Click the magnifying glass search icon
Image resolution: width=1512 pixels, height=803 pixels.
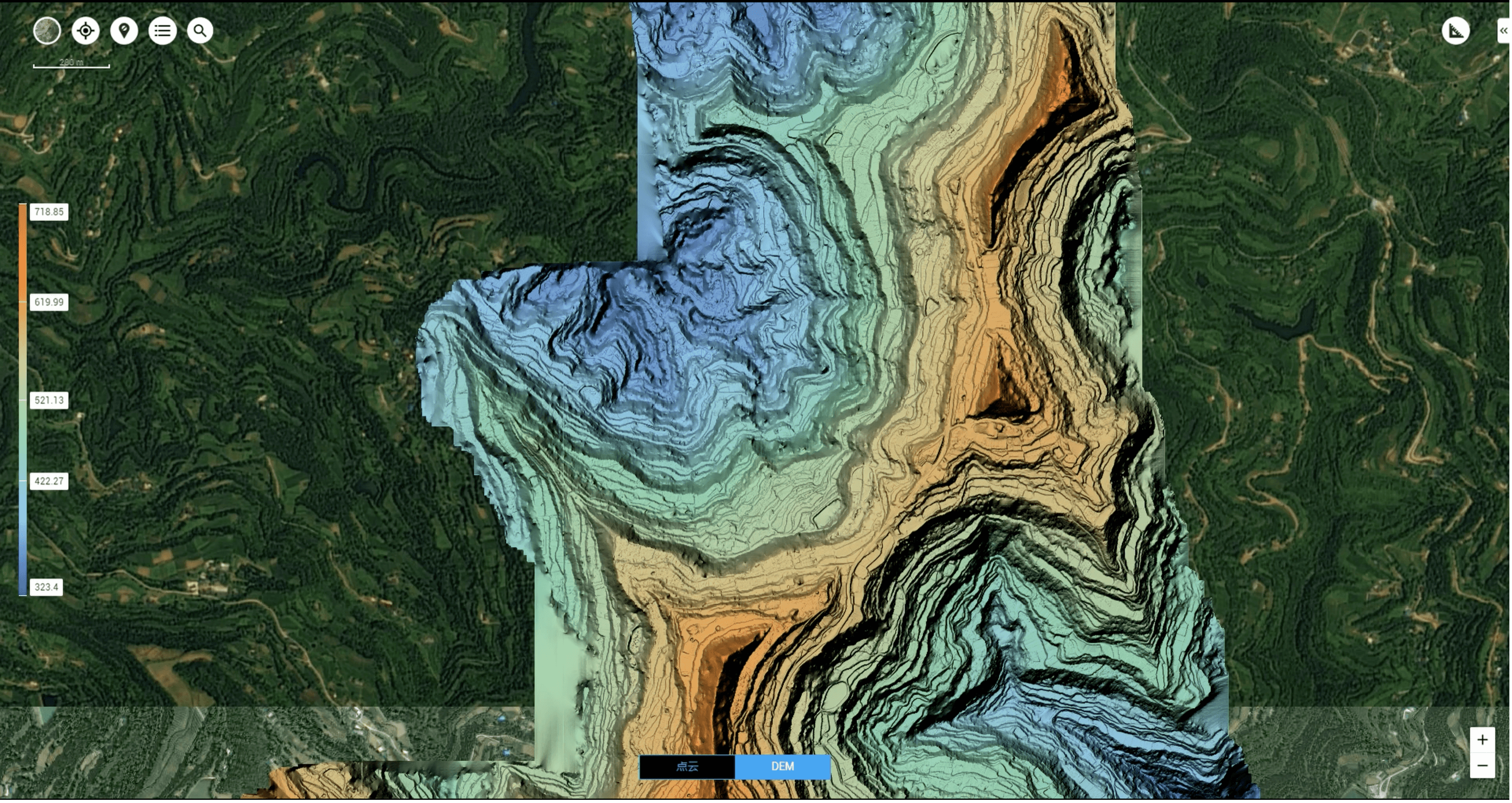click(200, 30)
